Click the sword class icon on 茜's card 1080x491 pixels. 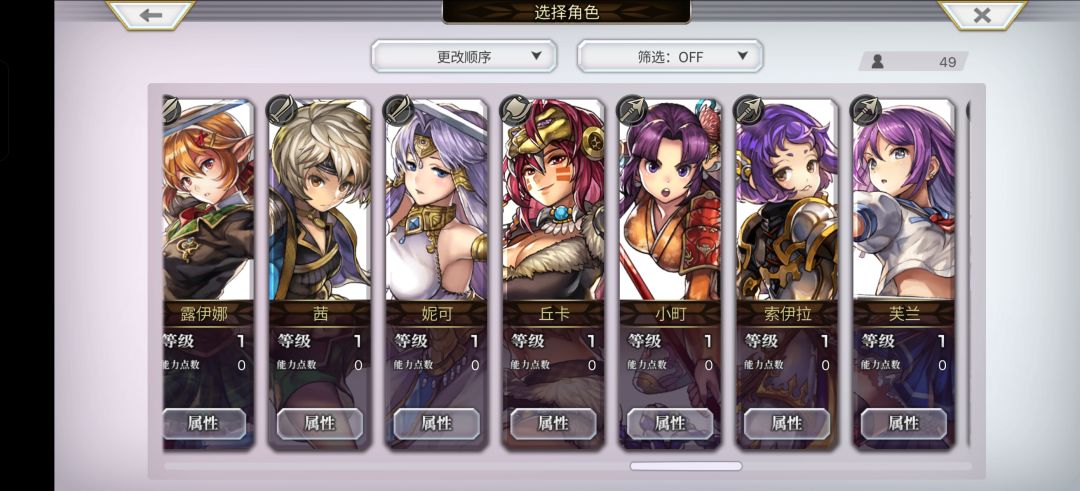pyautogui.click(x=282, y=109)
